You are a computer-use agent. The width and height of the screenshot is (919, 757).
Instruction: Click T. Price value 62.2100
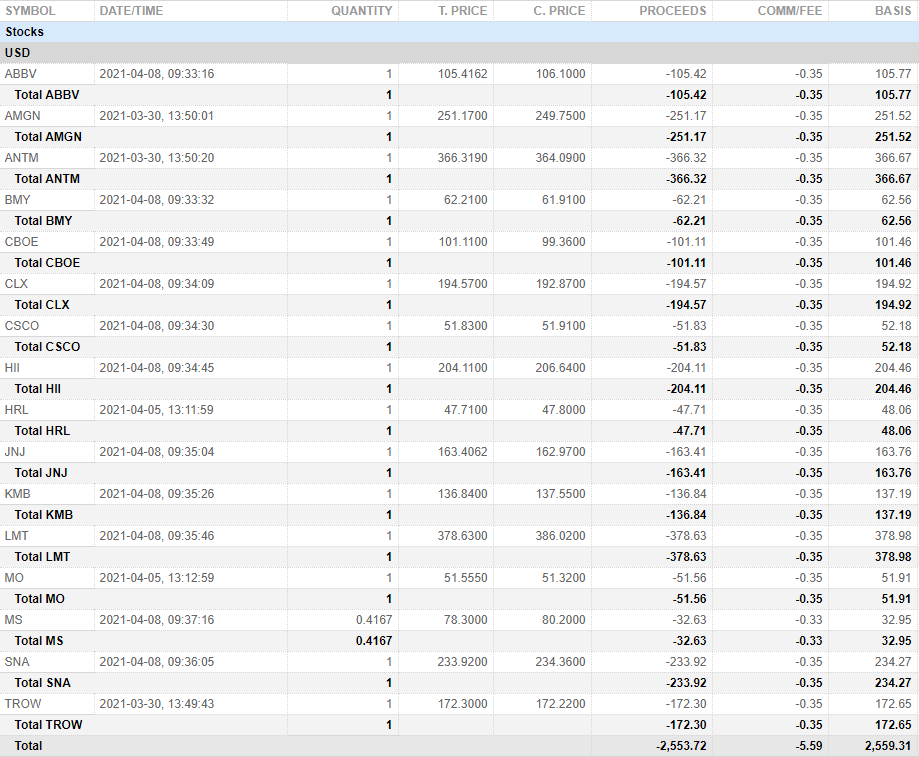coord(465,200)
